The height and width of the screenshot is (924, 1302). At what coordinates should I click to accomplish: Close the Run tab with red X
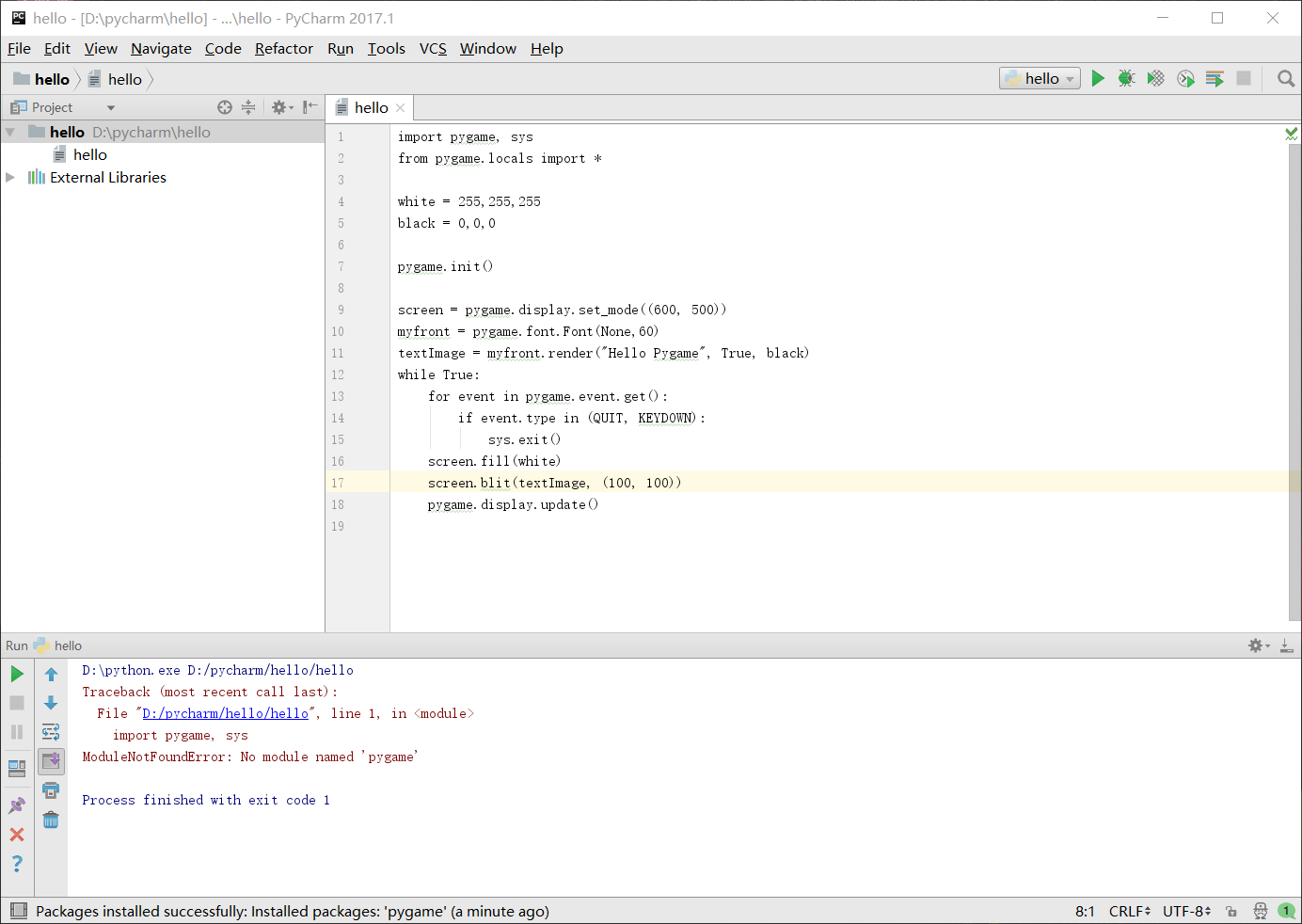click(x=17, y=835)
